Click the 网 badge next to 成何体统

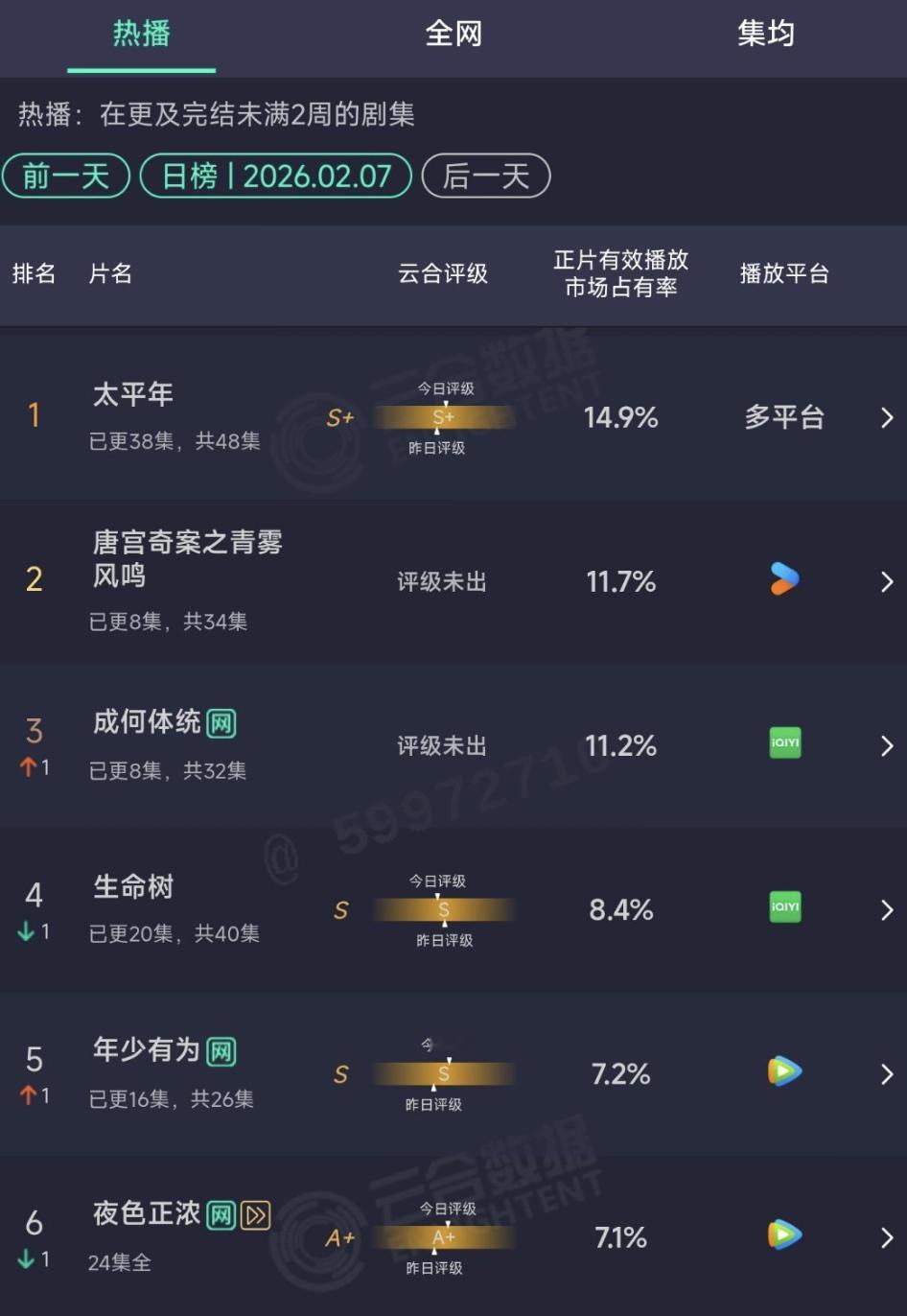pos(219,722)
